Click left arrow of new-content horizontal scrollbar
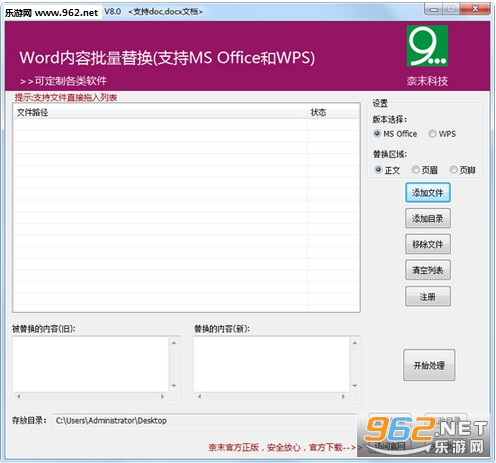 [x=200, y=397]
